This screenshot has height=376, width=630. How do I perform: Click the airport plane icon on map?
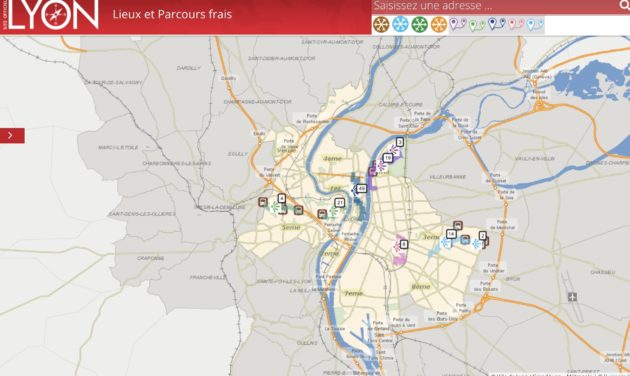573,297
